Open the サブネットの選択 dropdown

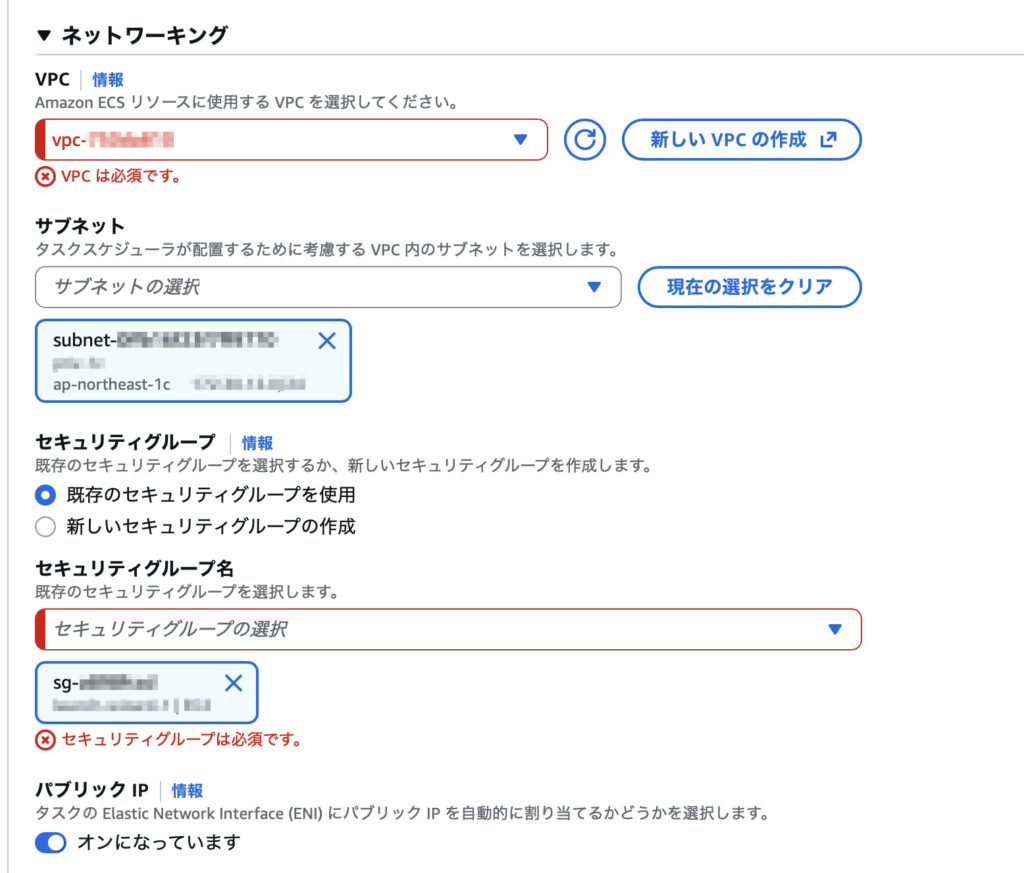click(x=328, y=287)
